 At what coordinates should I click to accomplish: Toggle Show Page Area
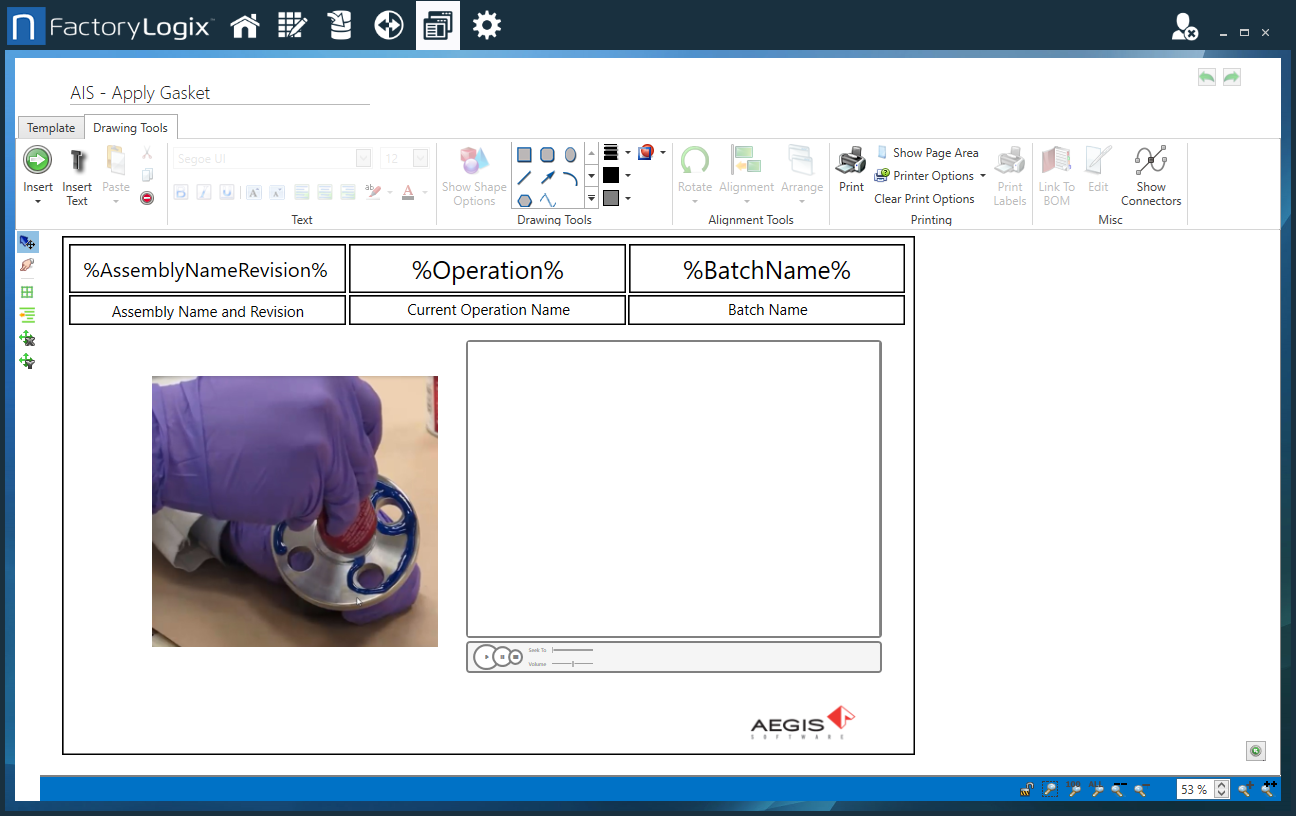coord(928,152)
